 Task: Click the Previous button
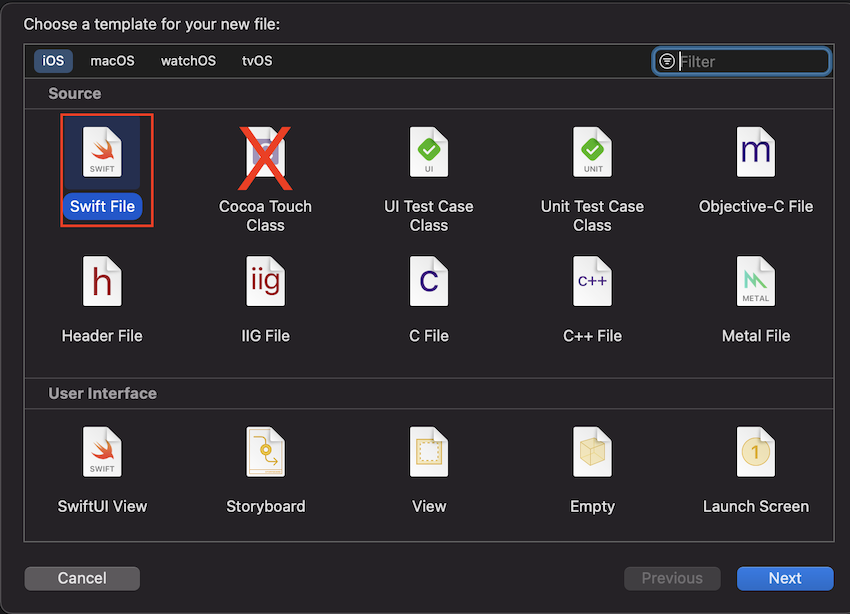[x=672, y=578]
